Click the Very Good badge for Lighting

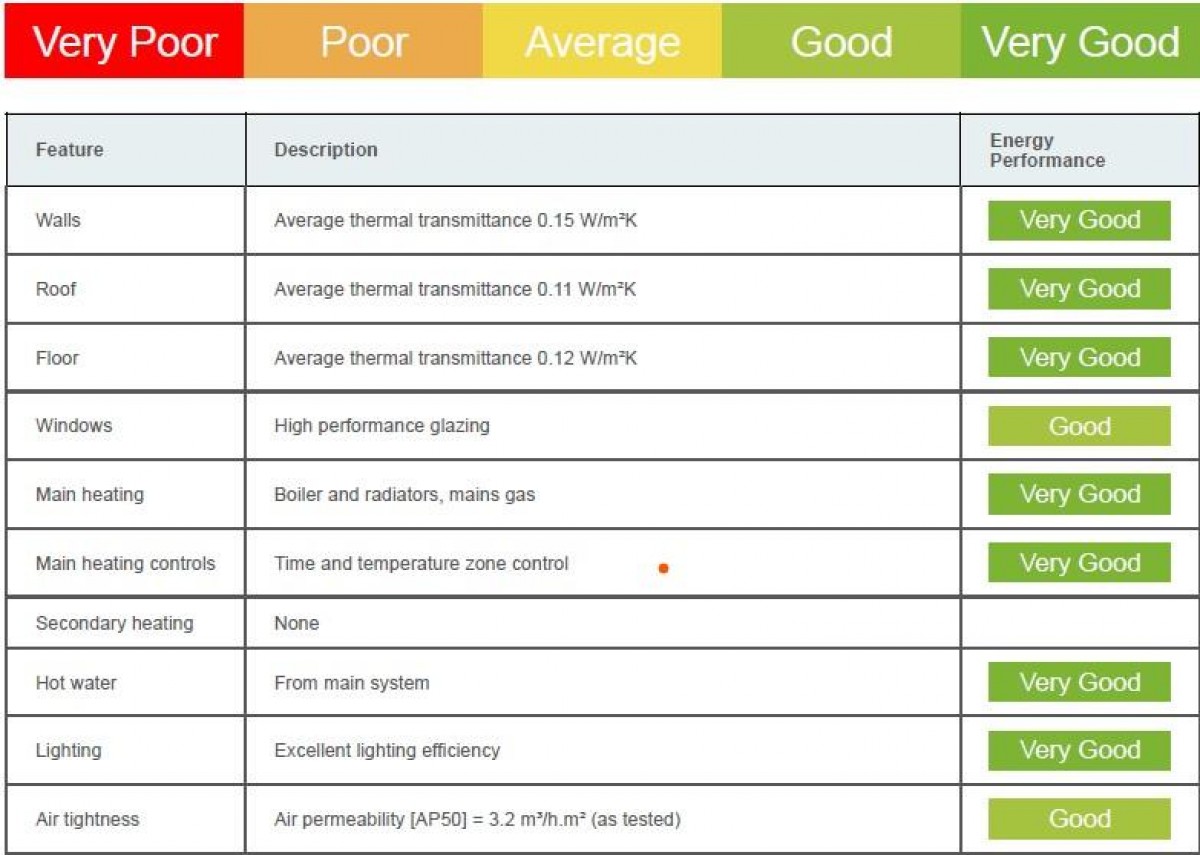(x=1079, y=750)
